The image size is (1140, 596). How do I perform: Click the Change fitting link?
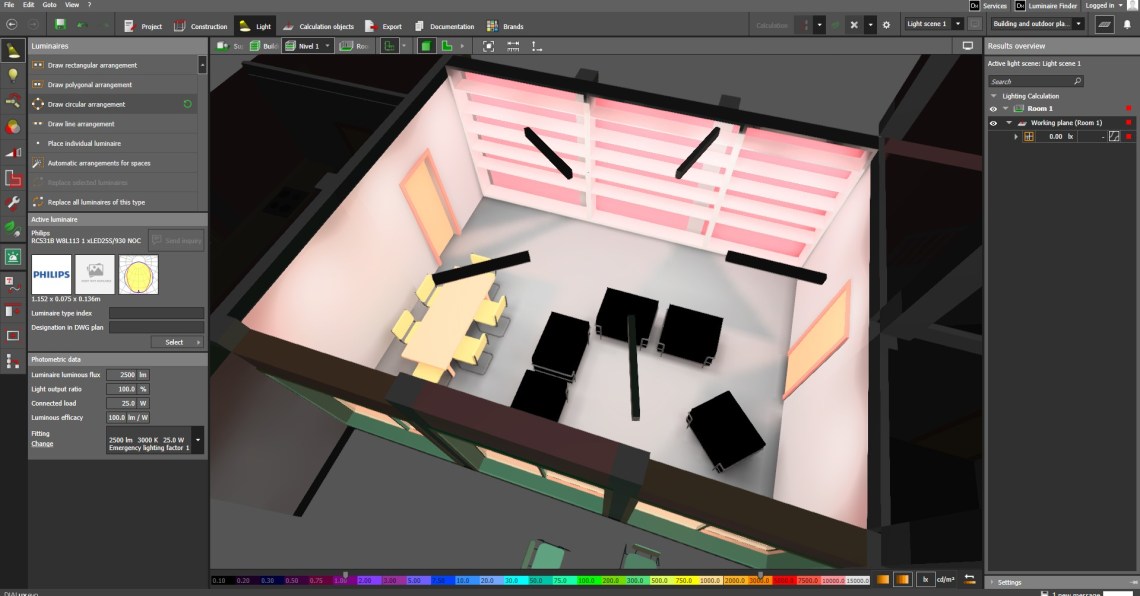point(42,443)
